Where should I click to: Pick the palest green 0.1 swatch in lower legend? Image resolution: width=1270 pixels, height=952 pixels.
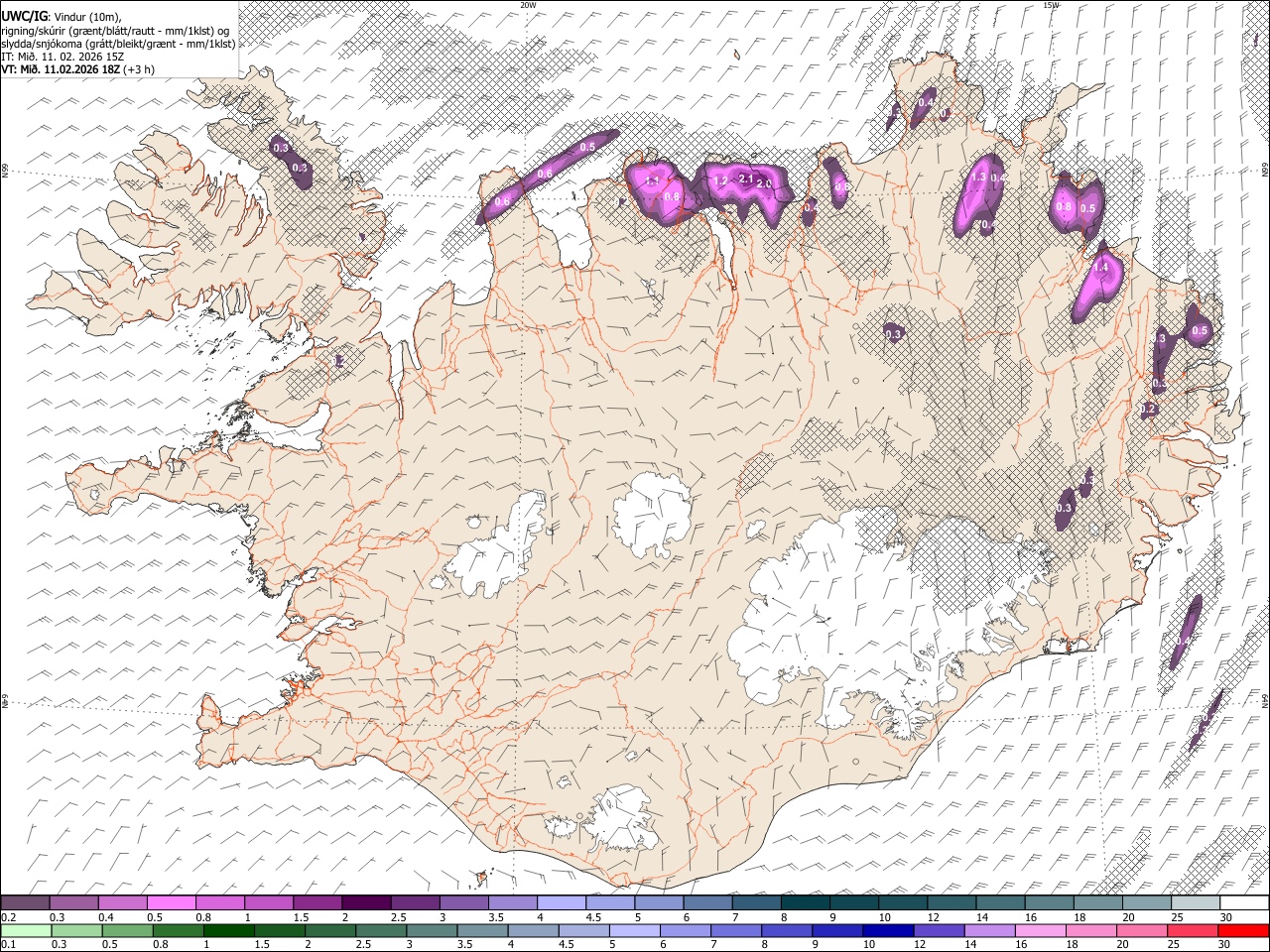(26, 930)
